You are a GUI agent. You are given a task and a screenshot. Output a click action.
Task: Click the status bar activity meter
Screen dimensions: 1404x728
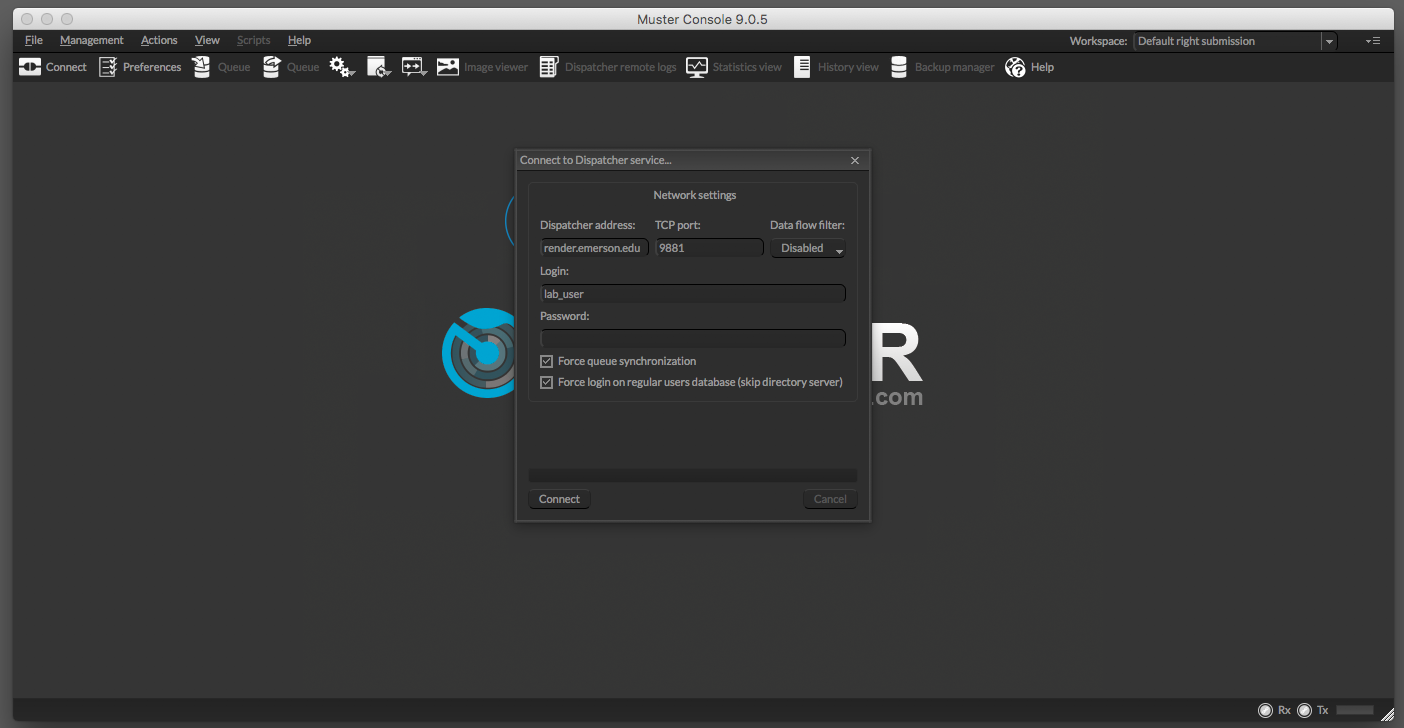pos(1355,710)
